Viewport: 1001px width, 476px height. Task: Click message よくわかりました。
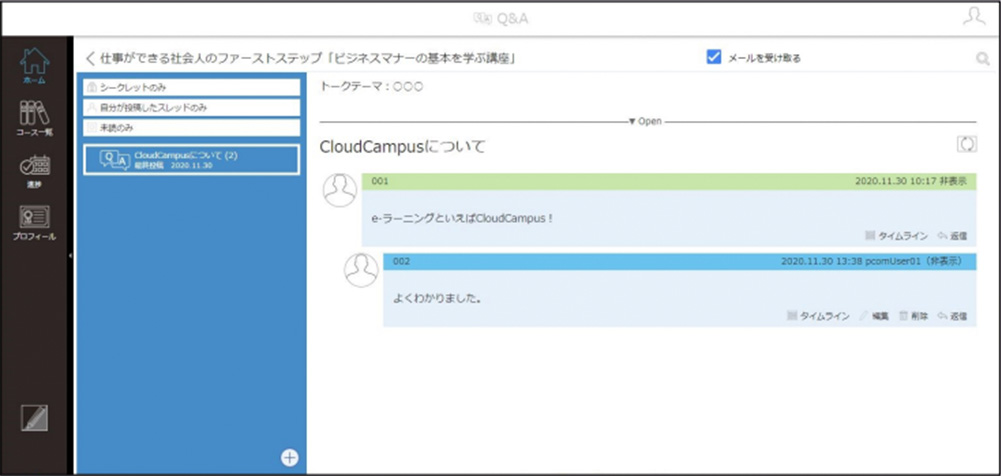[x=437, y=298]
